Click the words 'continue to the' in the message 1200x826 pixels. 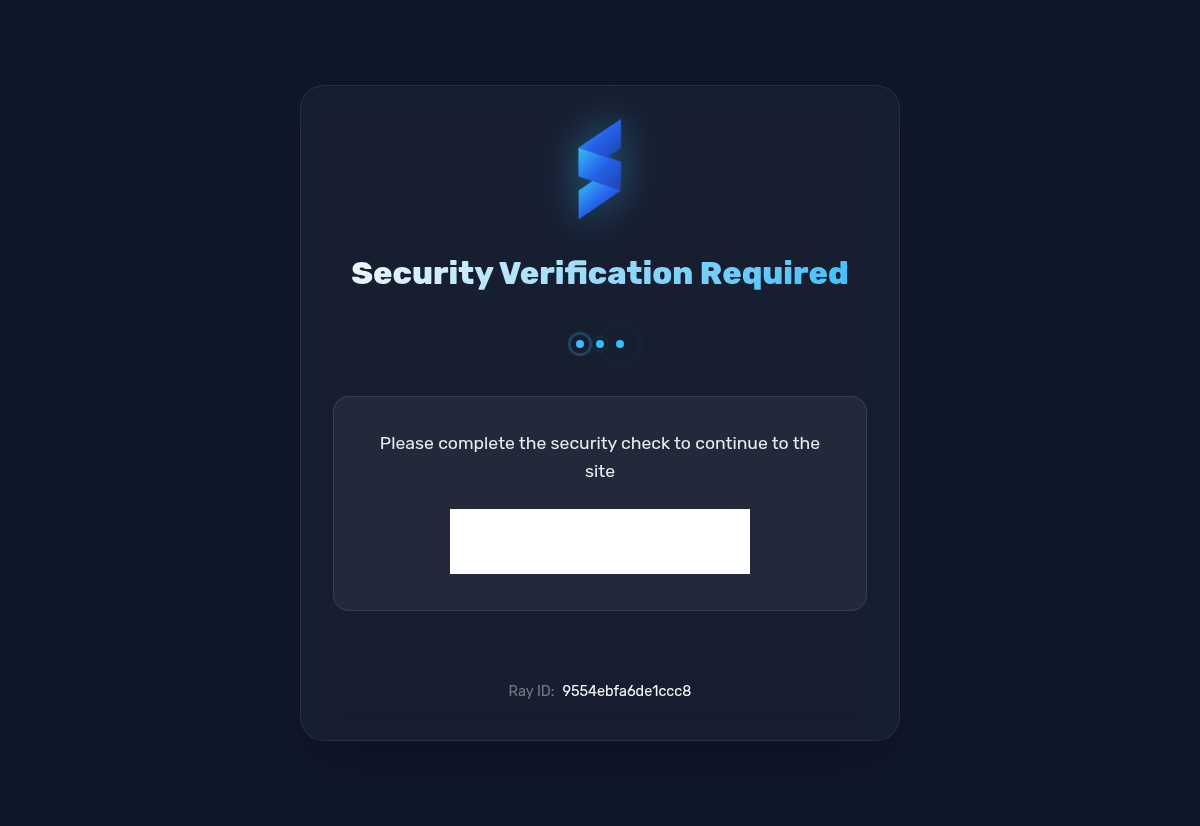758,443
